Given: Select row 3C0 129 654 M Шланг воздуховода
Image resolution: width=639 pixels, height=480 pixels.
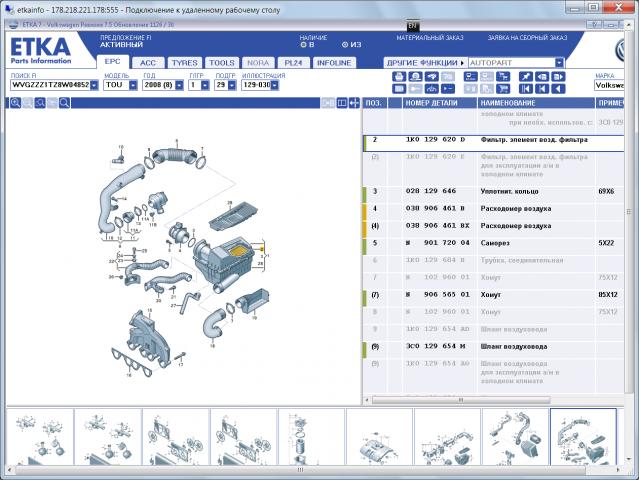Looking at the screenshot, I should coord(493,350).
